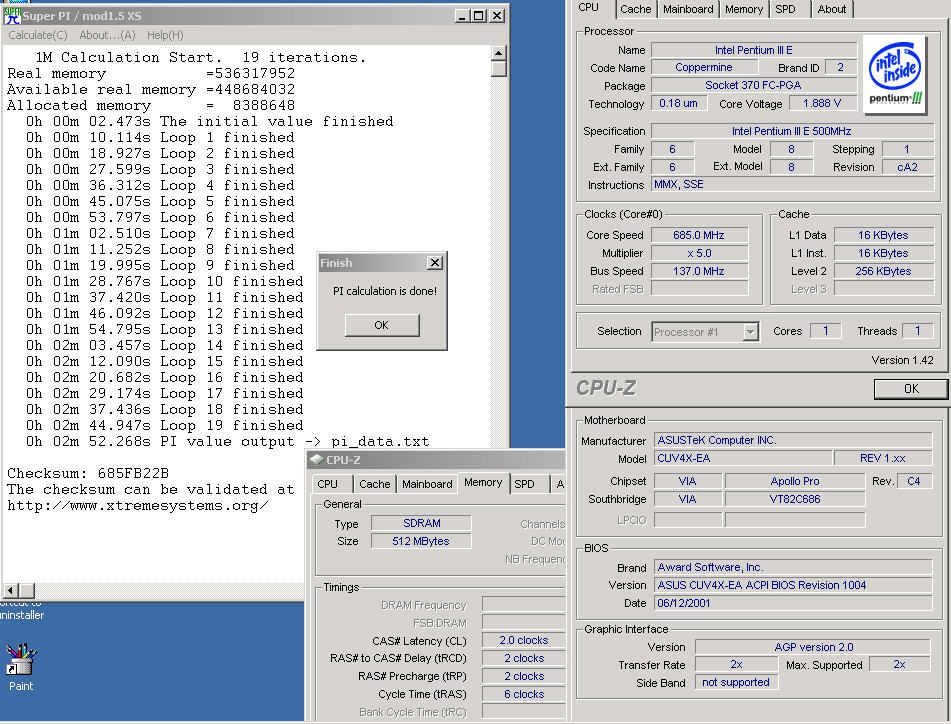Click manufacturer ASUSTeK Computer INC. field
Image resolution: width=951 pixels, height=724 pixels.
click(x=793, y=440)
